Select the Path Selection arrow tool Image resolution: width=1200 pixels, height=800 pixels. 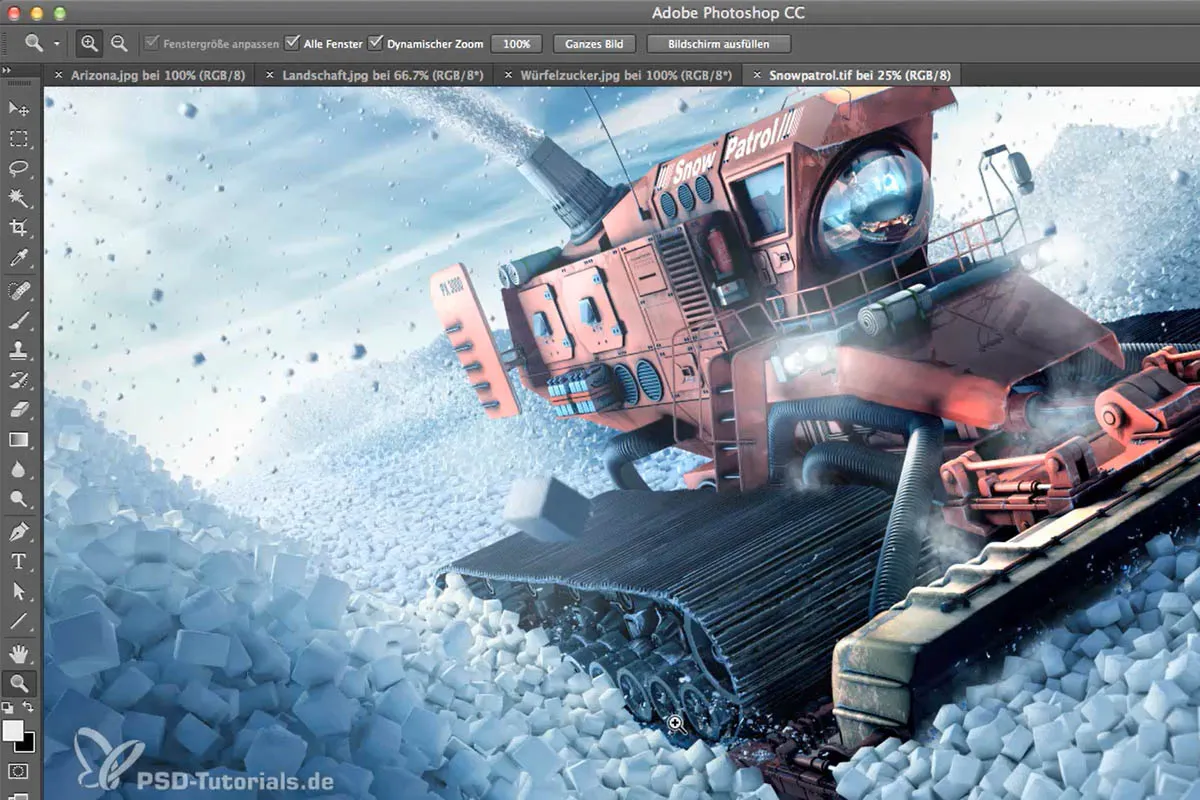(19, 591)
